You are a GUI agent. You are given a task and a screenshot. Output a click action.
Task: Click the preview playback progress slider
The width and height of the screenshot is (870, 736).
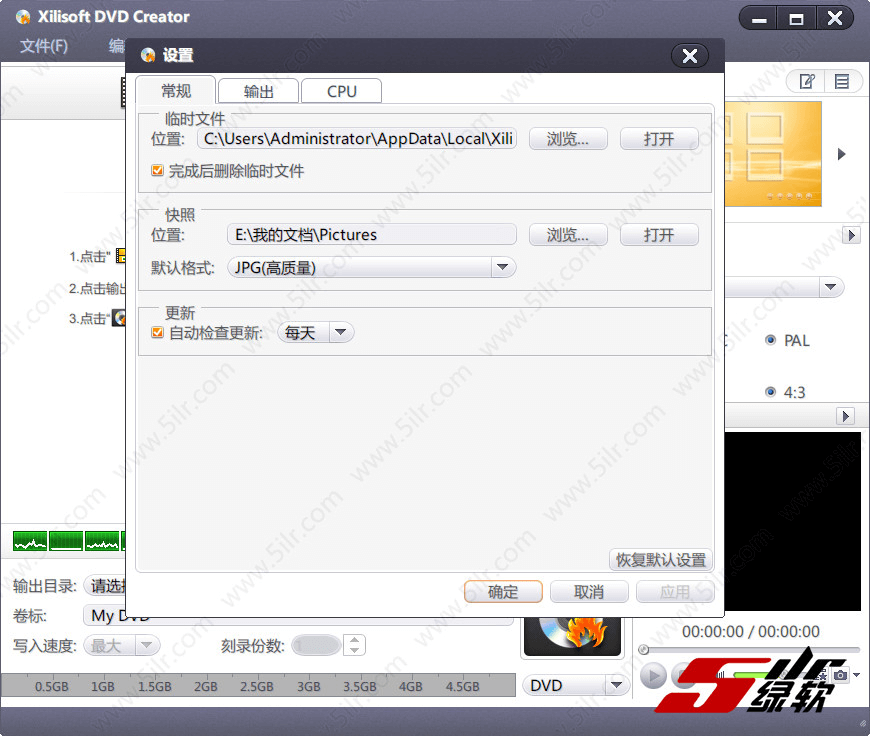750,650
